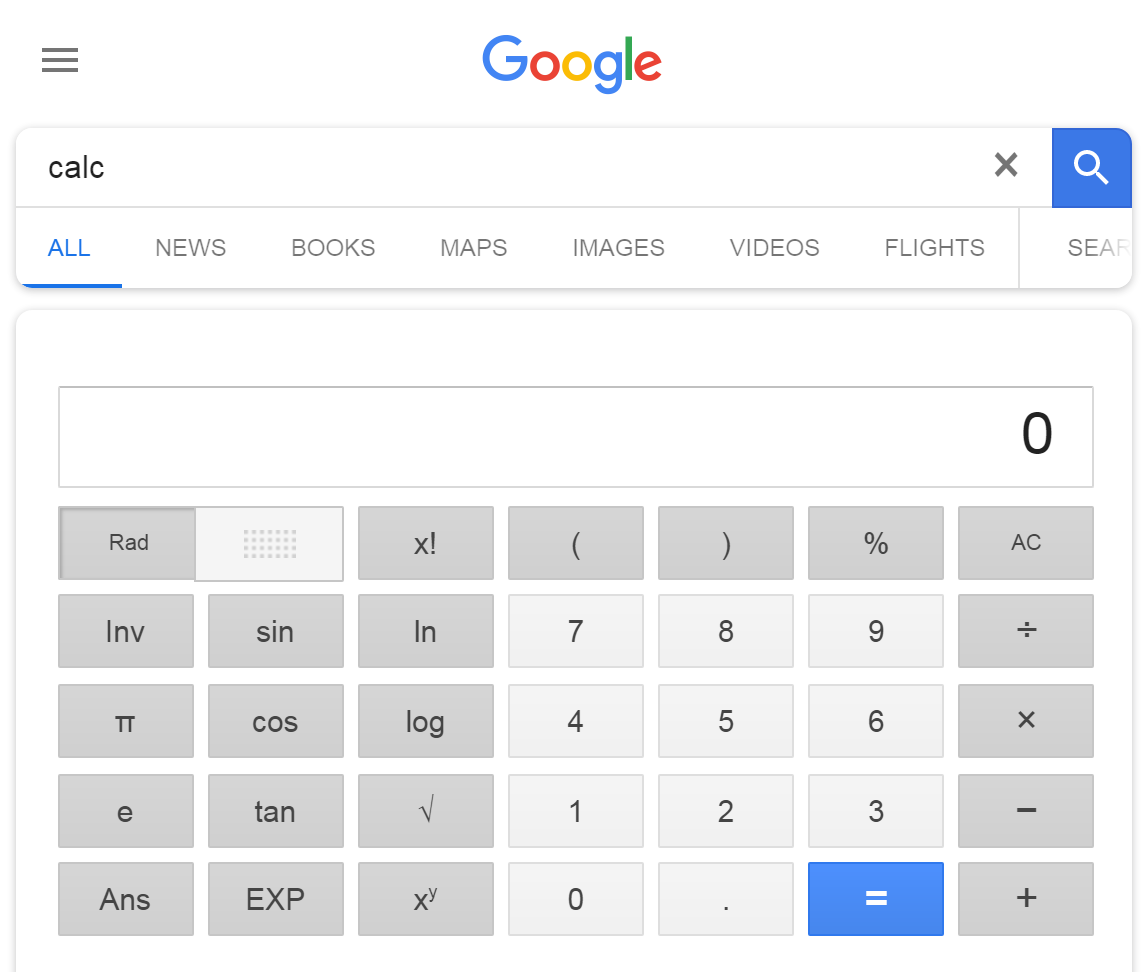
Task: Toggle Rad angle mode
Action: [126, 543]
